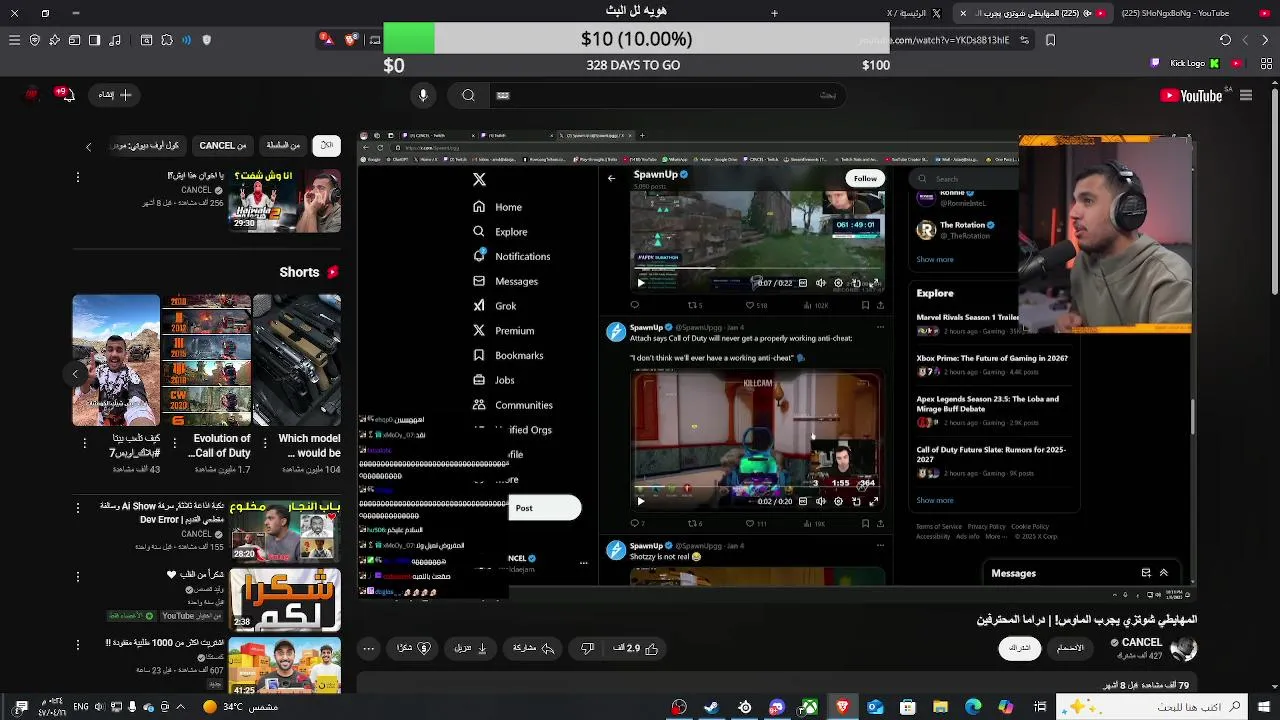Open the browser hamburger menu

point(14,40)
